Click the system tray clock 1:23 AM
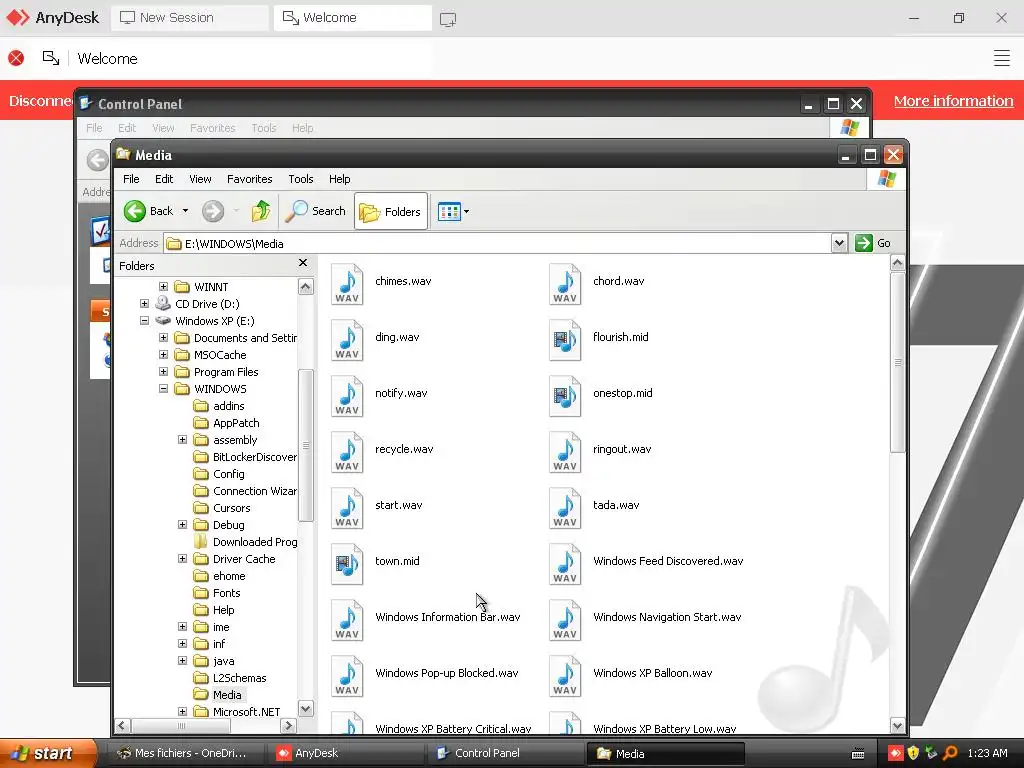Screen dimensions: 1024x768 pyautogui.click(x=987, y=753)
